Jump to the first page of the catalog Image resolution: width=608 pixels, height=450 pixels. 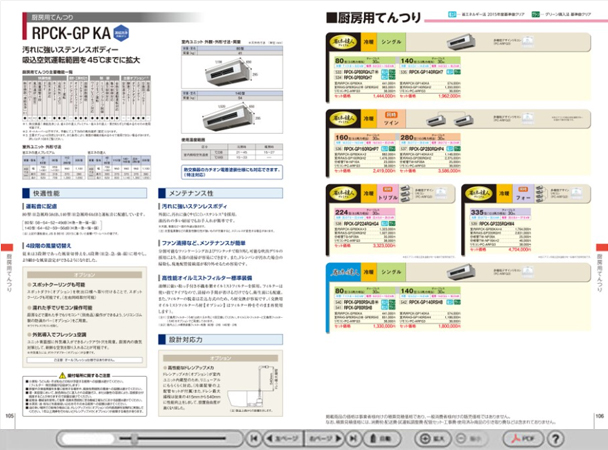point(254,438)
